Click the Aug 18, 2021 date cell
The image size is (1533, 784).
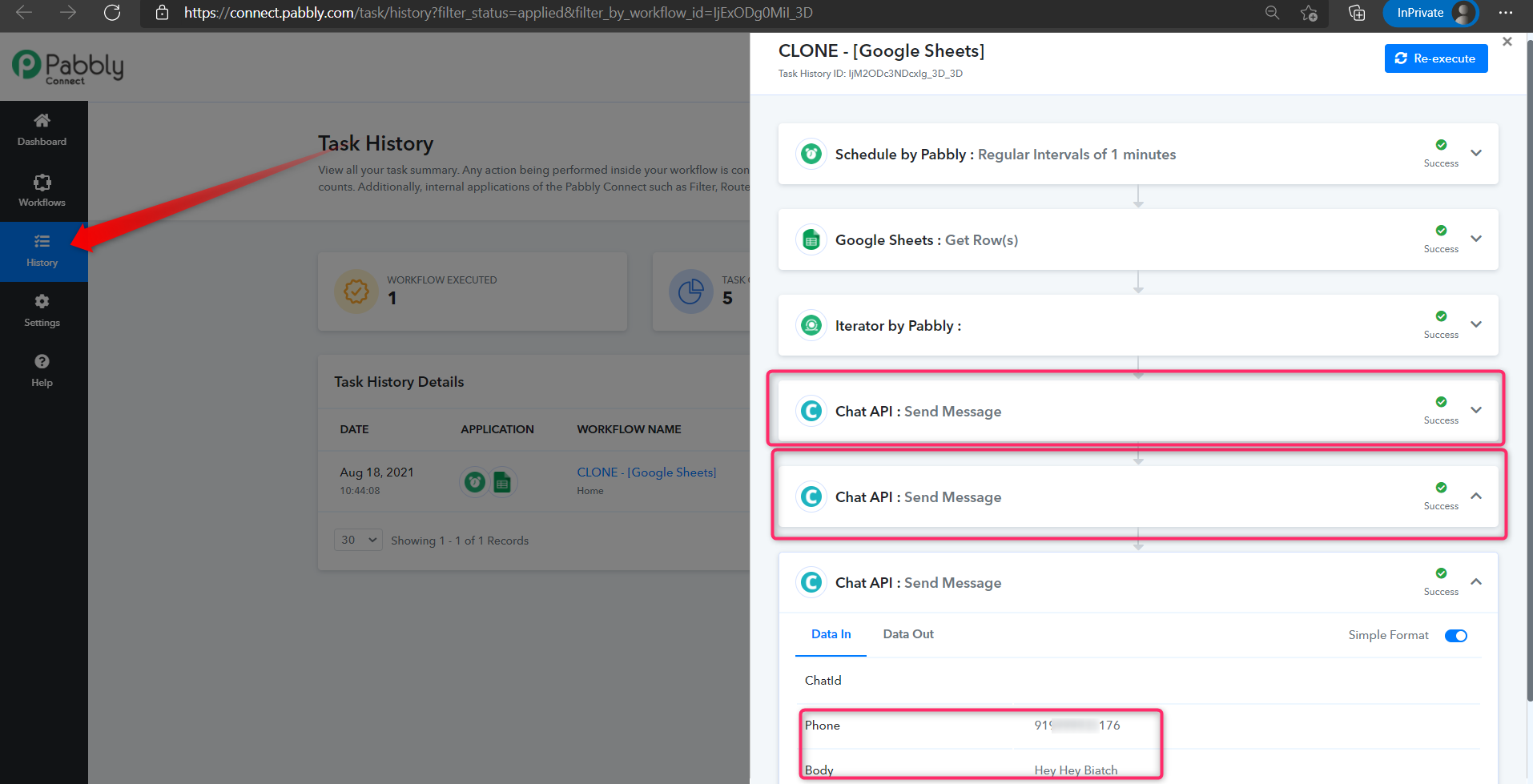tap(376, 472)
